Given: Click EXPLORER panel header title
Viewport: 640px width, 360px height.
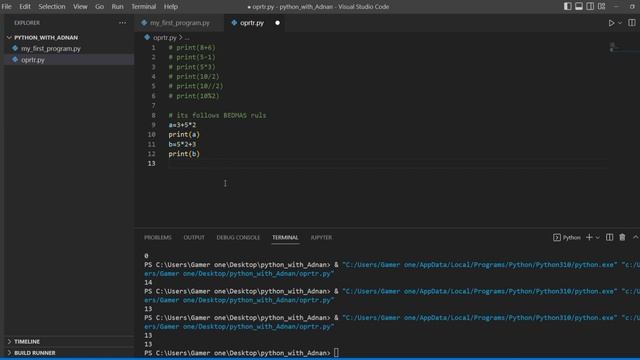Looking at the screenshot, I should pos(27,23).
